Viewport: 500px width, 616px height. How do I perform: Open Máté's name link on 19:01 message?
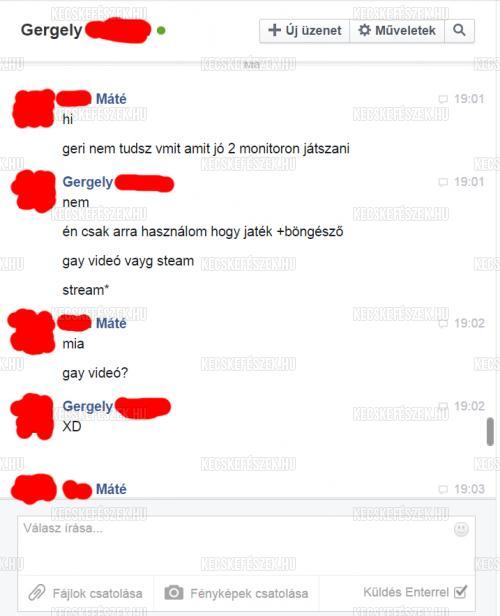tap(111, 99)
